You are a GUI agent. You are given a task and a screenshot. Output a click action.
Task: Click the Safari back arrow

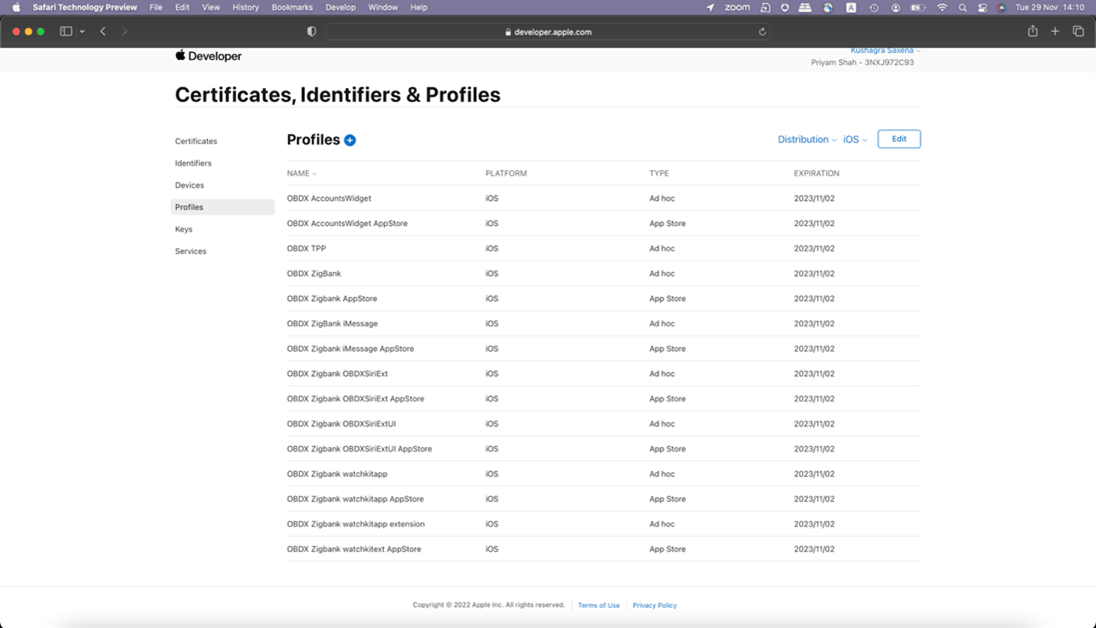click(103, 32)
